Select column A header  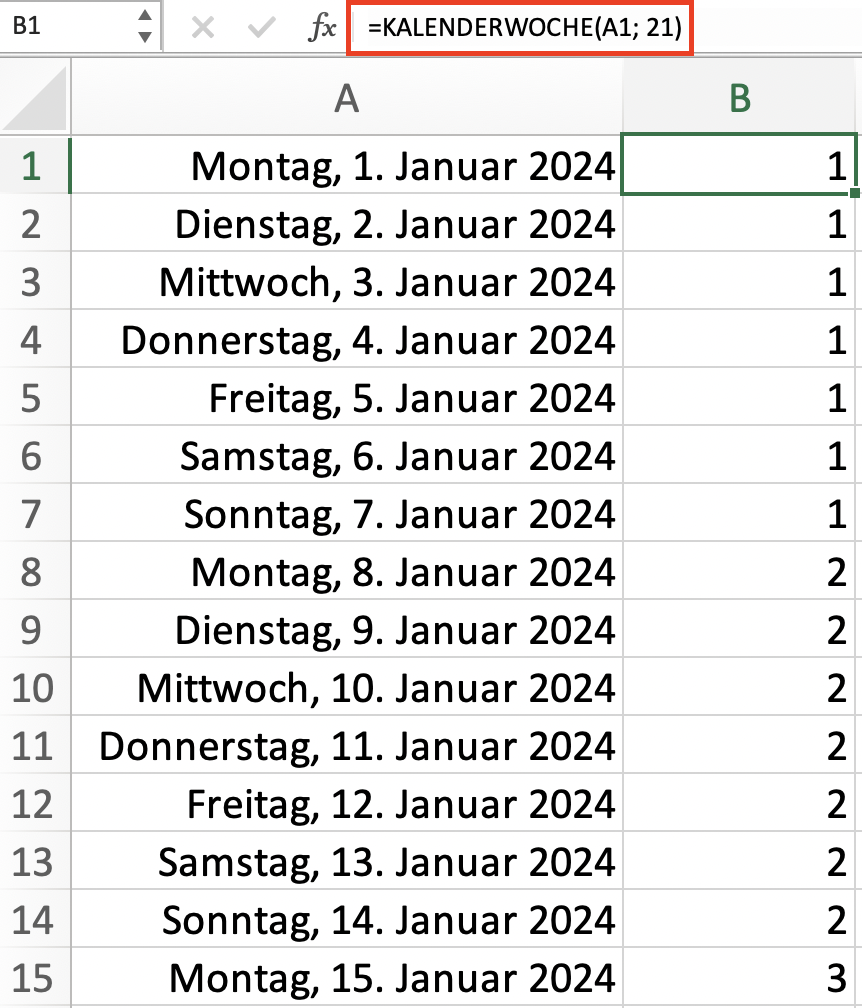(x=346, y=98)
